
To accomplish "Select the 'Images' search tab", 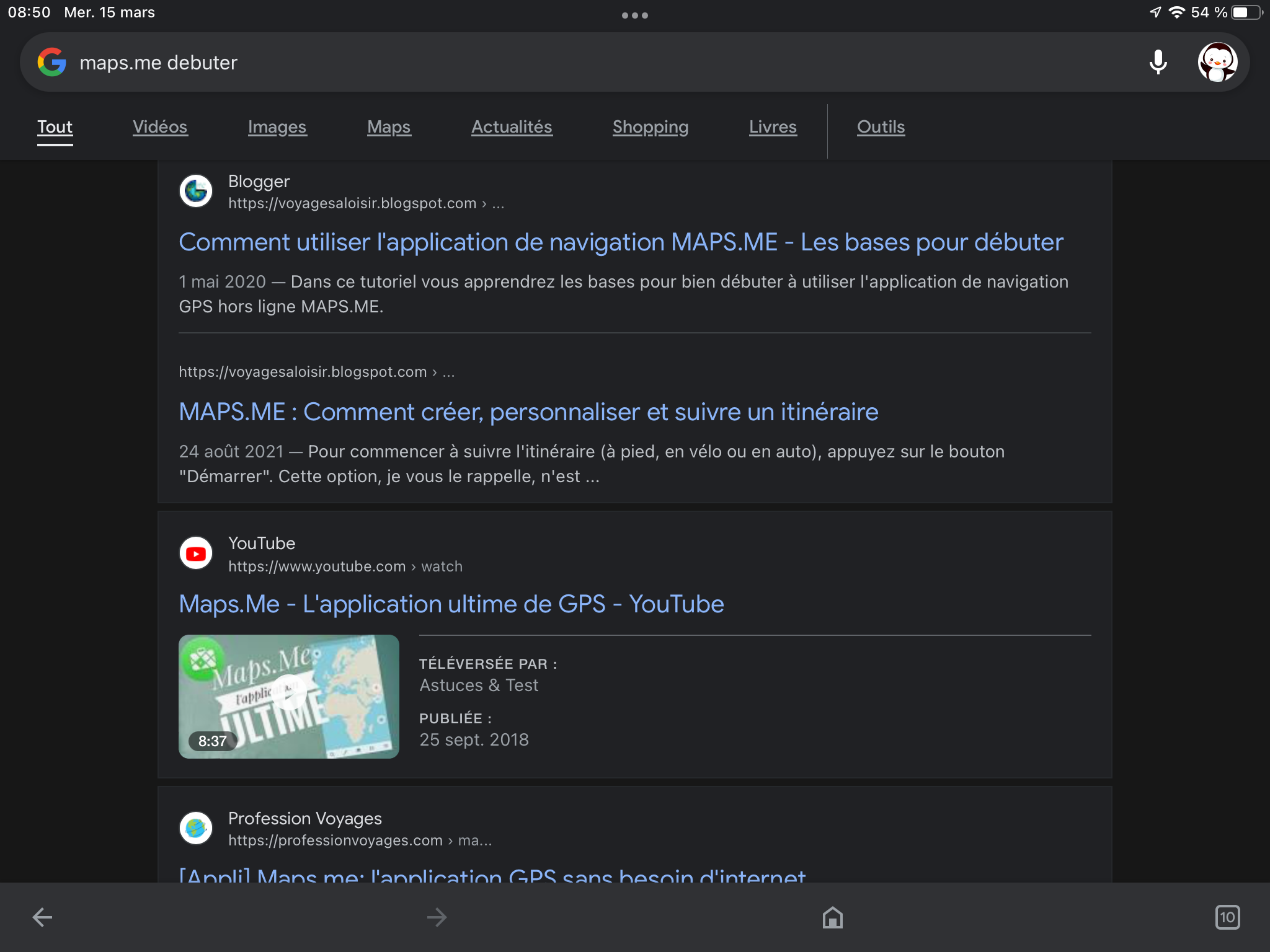I will click(x=278, y=126).
